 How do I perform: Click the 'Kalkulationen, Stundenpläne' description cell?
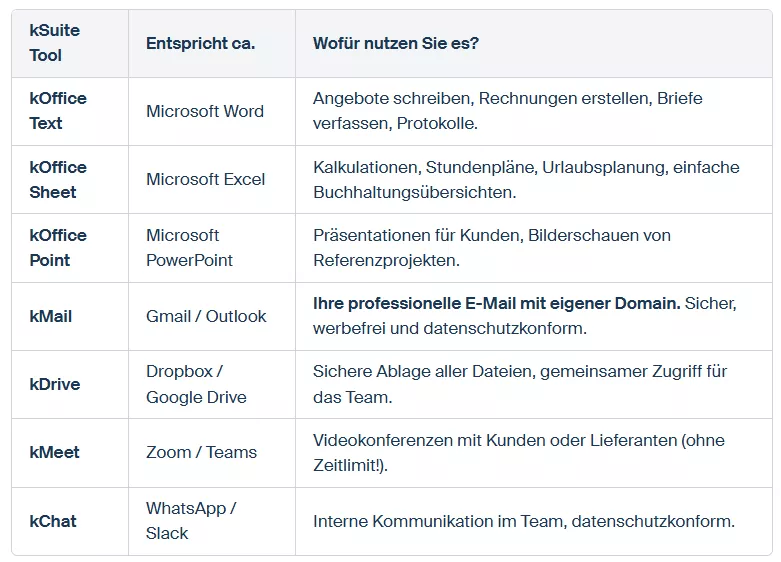point(533,179)
